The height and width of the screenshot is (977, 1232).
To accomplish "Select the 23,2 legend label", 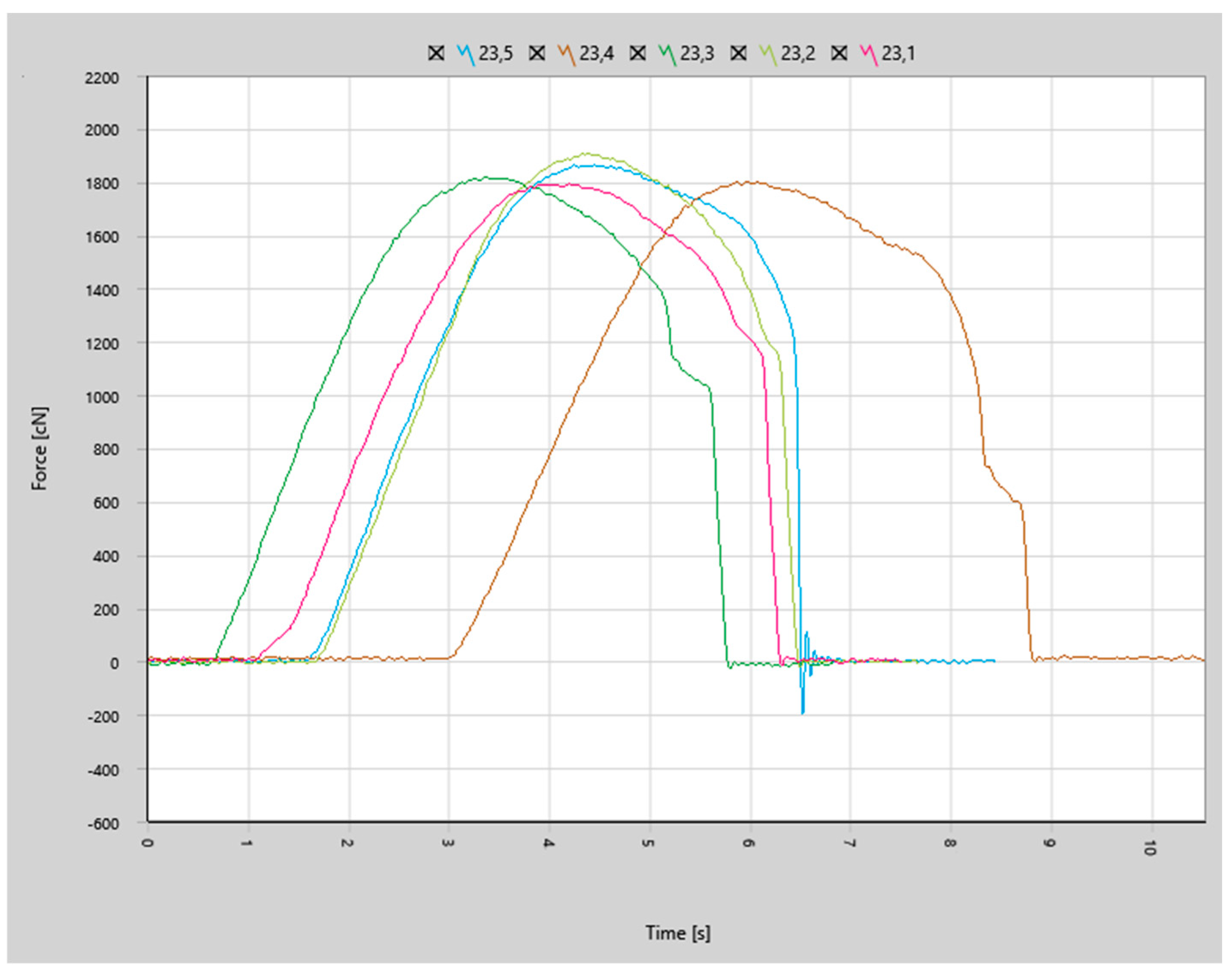I will point(798,53).
